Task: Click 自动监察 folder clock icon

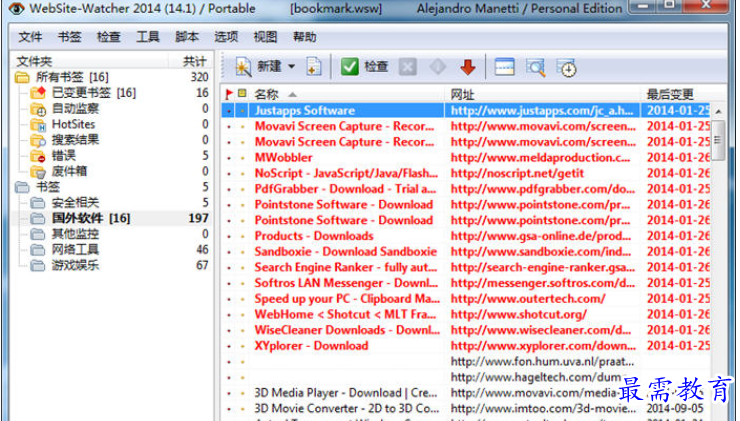Action: 38,109
